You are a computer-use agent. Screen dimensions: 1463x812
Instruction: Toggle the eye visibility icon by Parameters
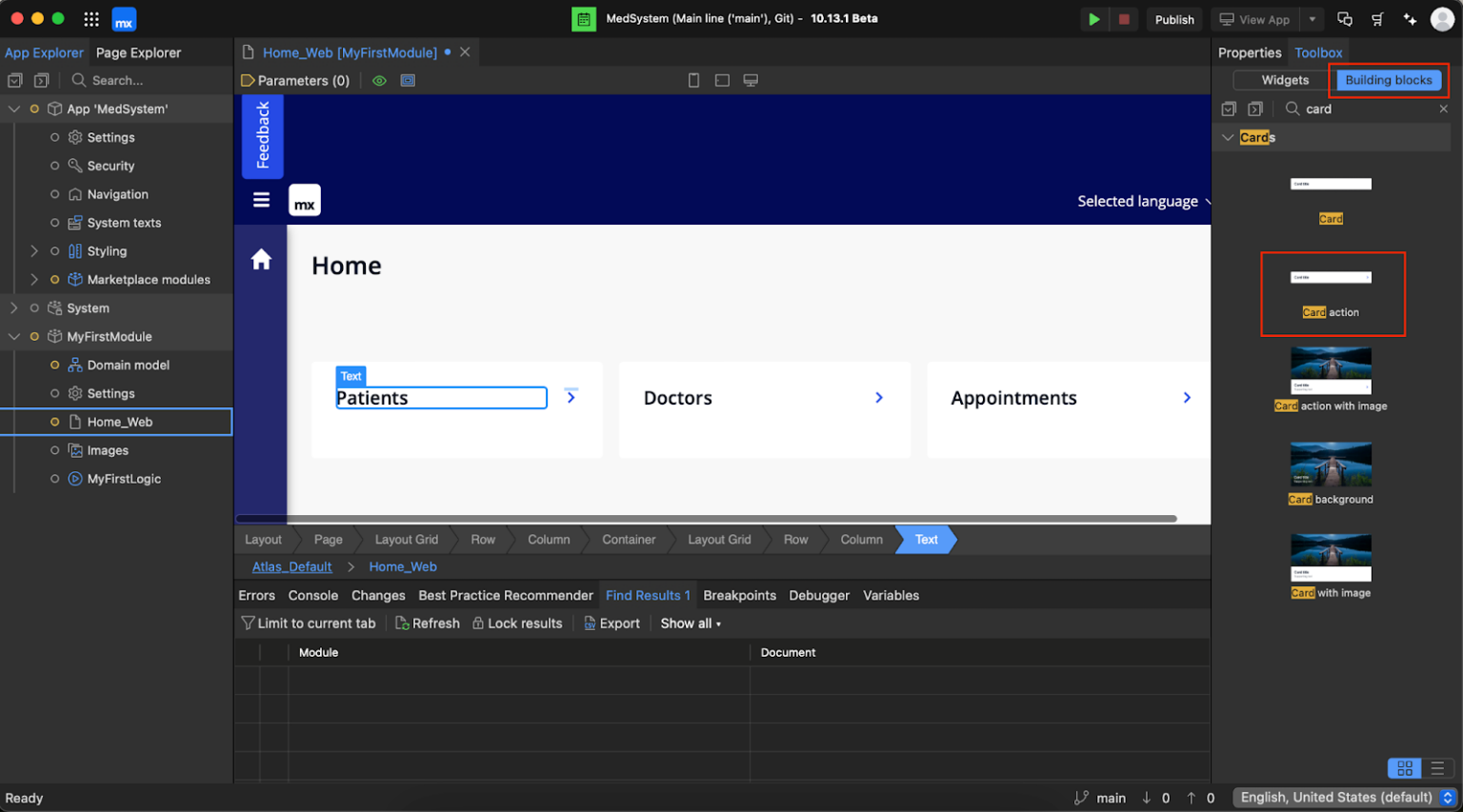coord(379,81)
